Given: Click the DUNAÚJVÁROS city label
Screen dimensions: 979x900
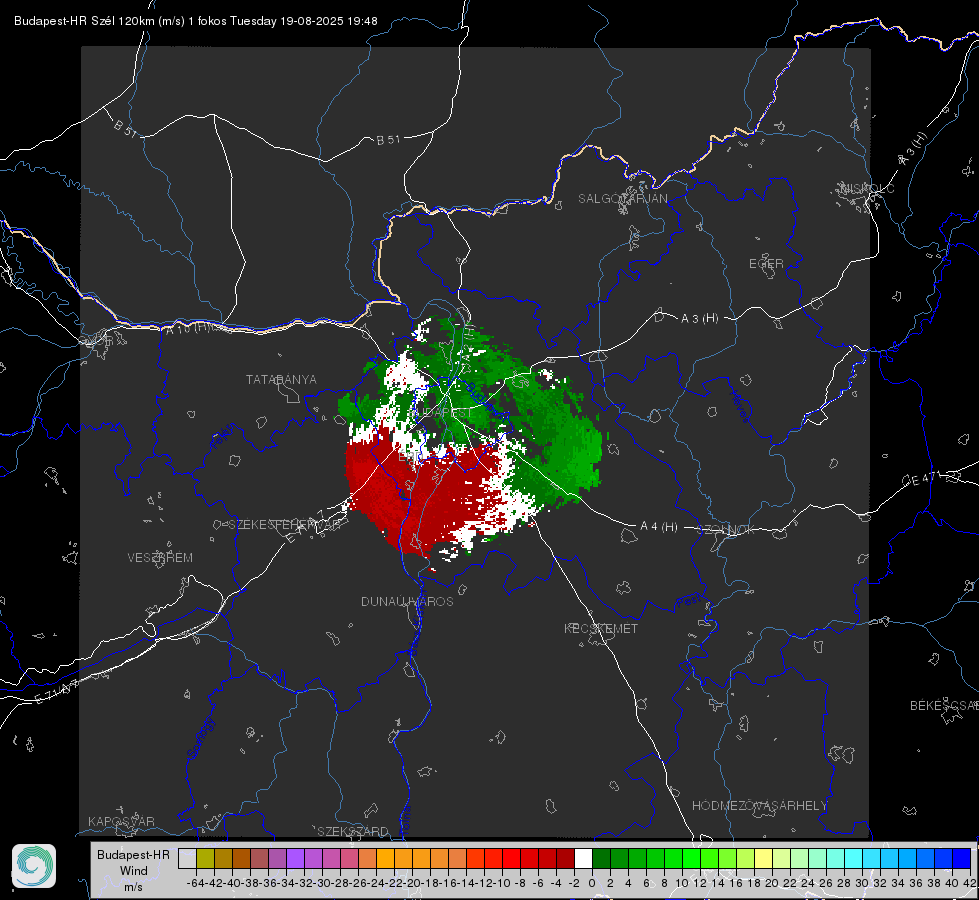Looking at the screenshot, I should tap(407, 601).
